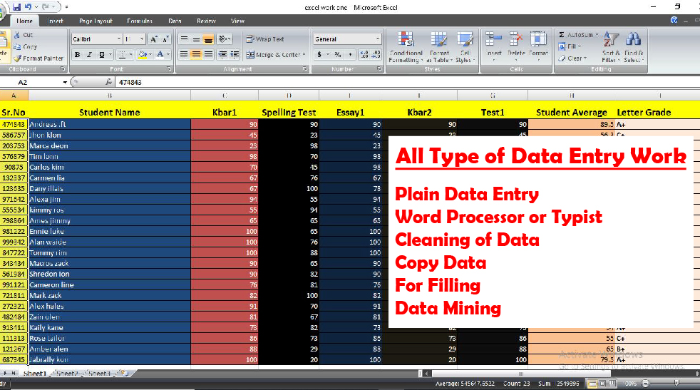This screenshot has width=700, height=390.
Task: Click the Increase Indent icon
Action: pos(235,54)
